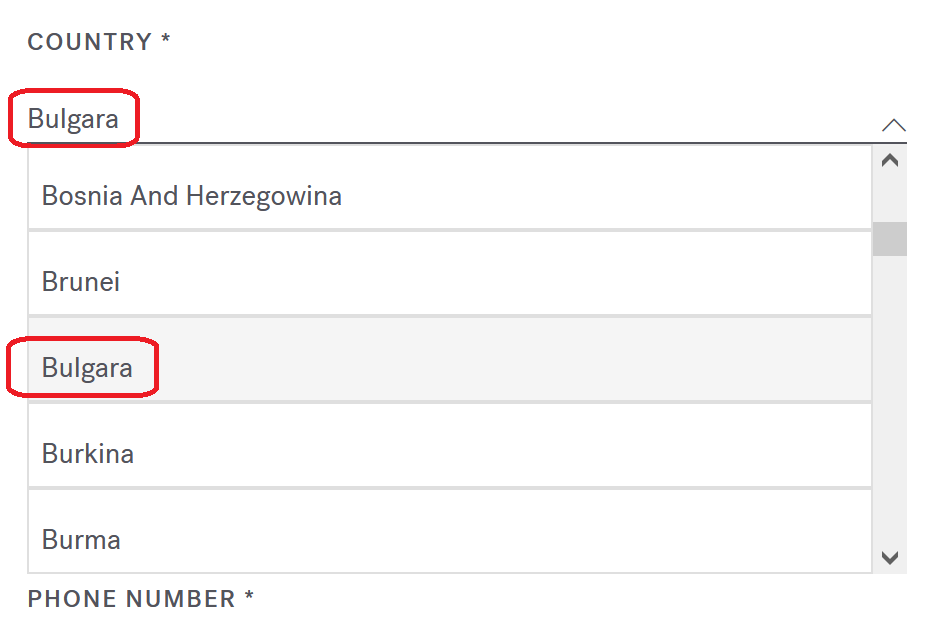Click the dropdown list scroll-down arrow
This screenshot has height=629, width=951.
click(x=890, y=557)
